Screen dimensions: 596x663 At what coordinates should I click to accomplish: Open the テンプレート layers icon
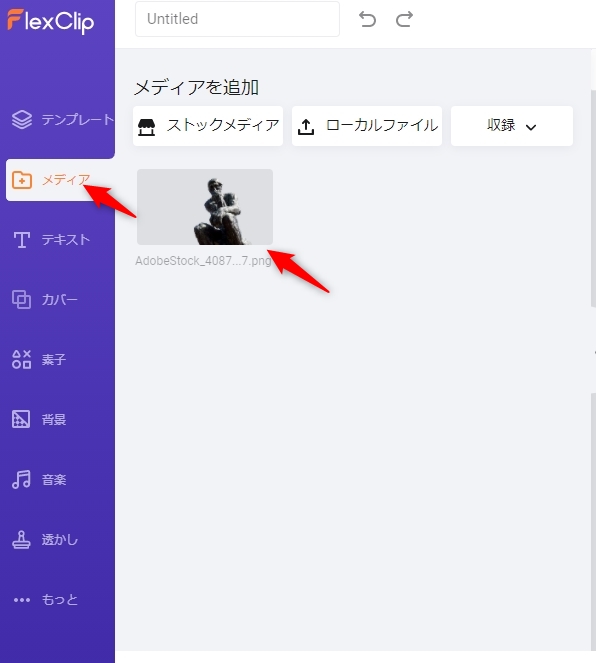22,120
